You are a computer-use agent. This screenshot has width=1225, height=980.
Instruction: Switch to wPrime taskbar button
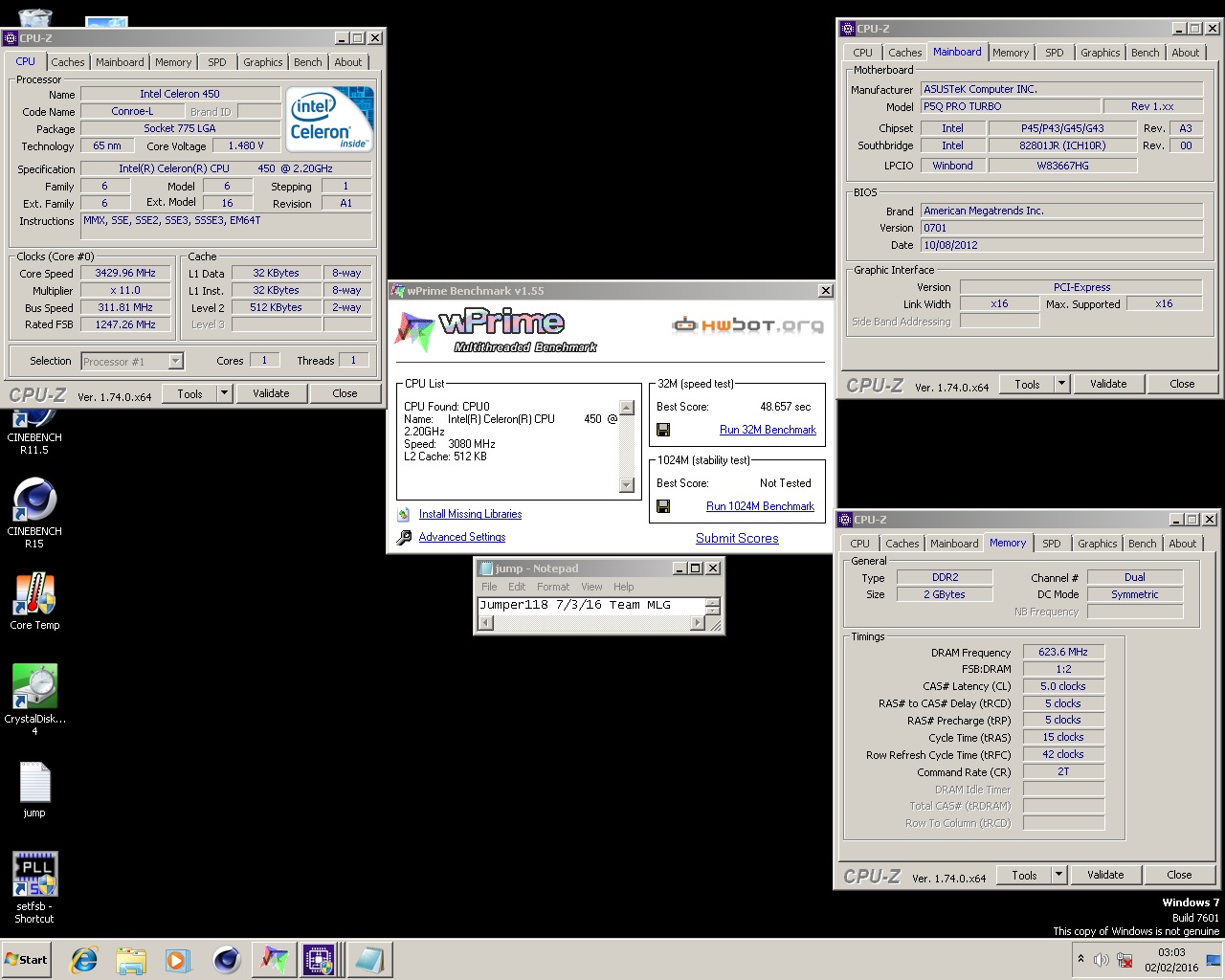[274, 960]
